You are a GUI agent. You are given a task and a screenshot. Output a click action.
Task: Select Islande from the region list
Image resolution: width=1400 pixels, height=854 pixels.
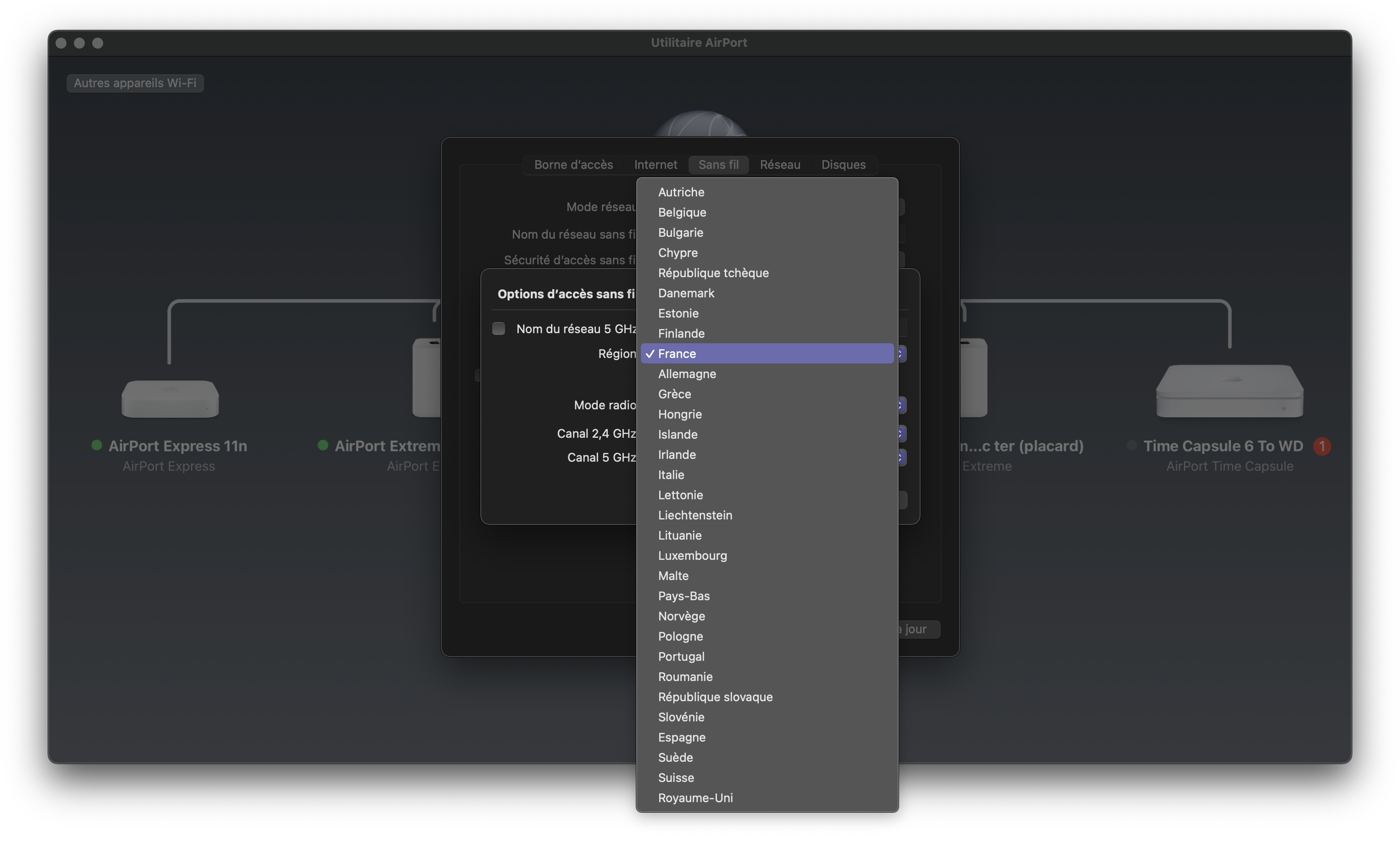(x=767, y=435)
